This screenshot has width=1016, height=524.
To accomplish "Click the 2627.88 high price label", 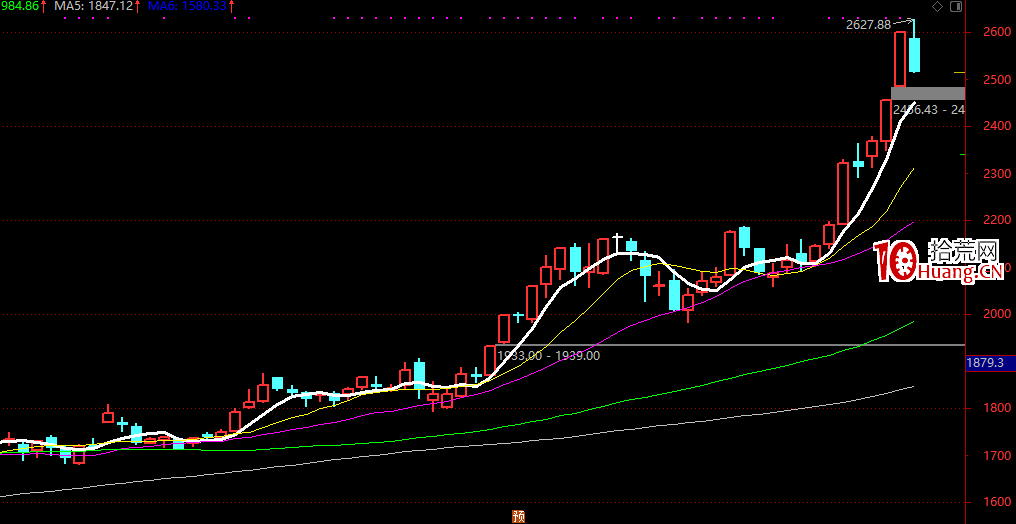I will pyautogui.click(x=868, y=25).
